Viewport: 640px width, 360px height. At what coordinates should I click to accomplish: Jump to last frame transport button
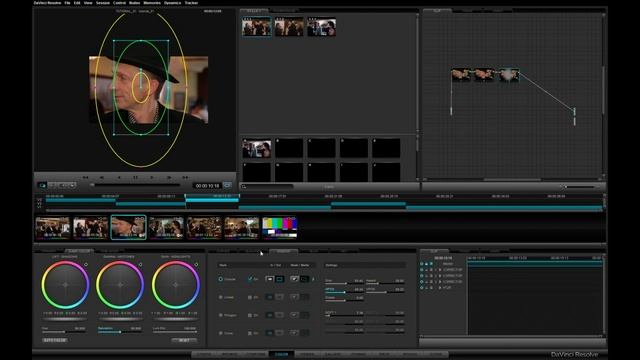185,178
